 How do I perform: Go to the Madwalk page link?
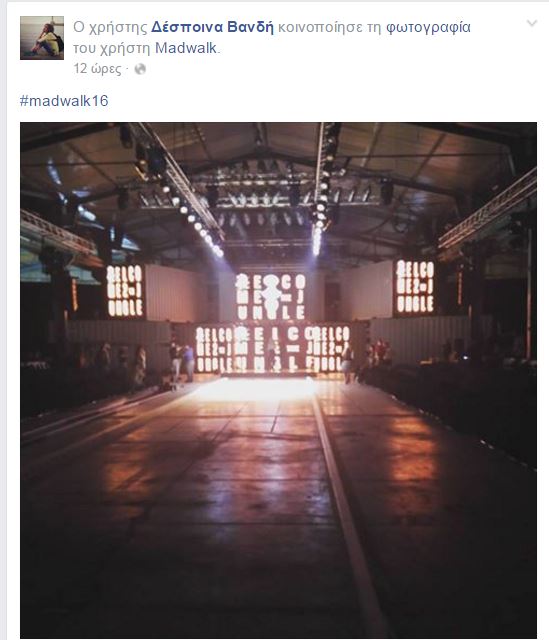coord(186,48)
